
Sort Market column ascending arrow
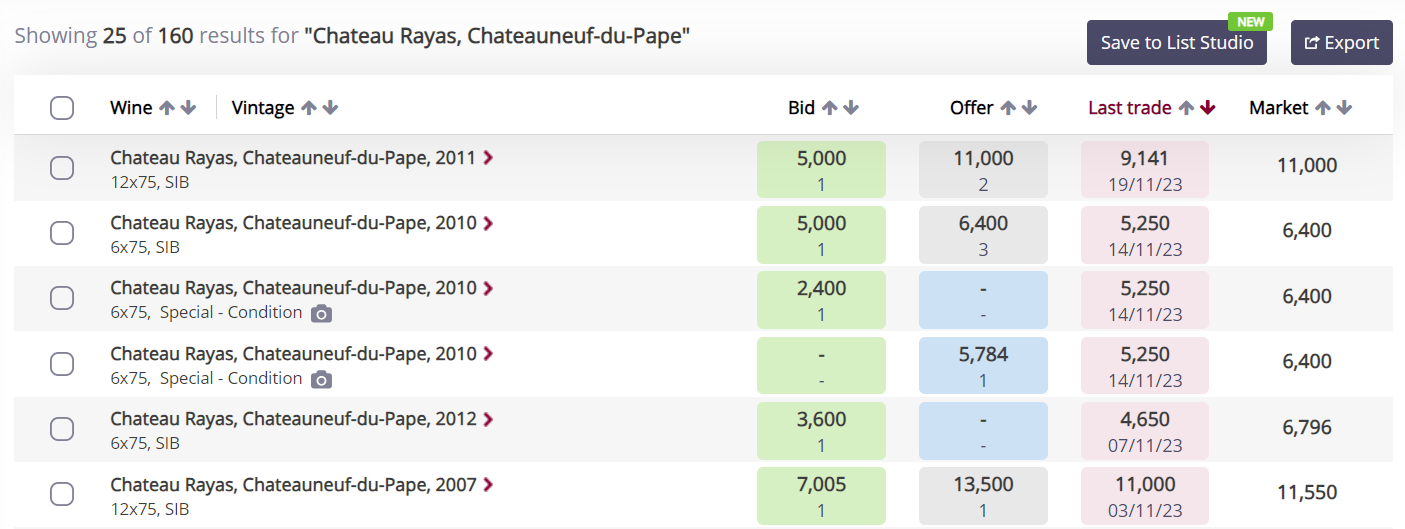(1323, 108)
